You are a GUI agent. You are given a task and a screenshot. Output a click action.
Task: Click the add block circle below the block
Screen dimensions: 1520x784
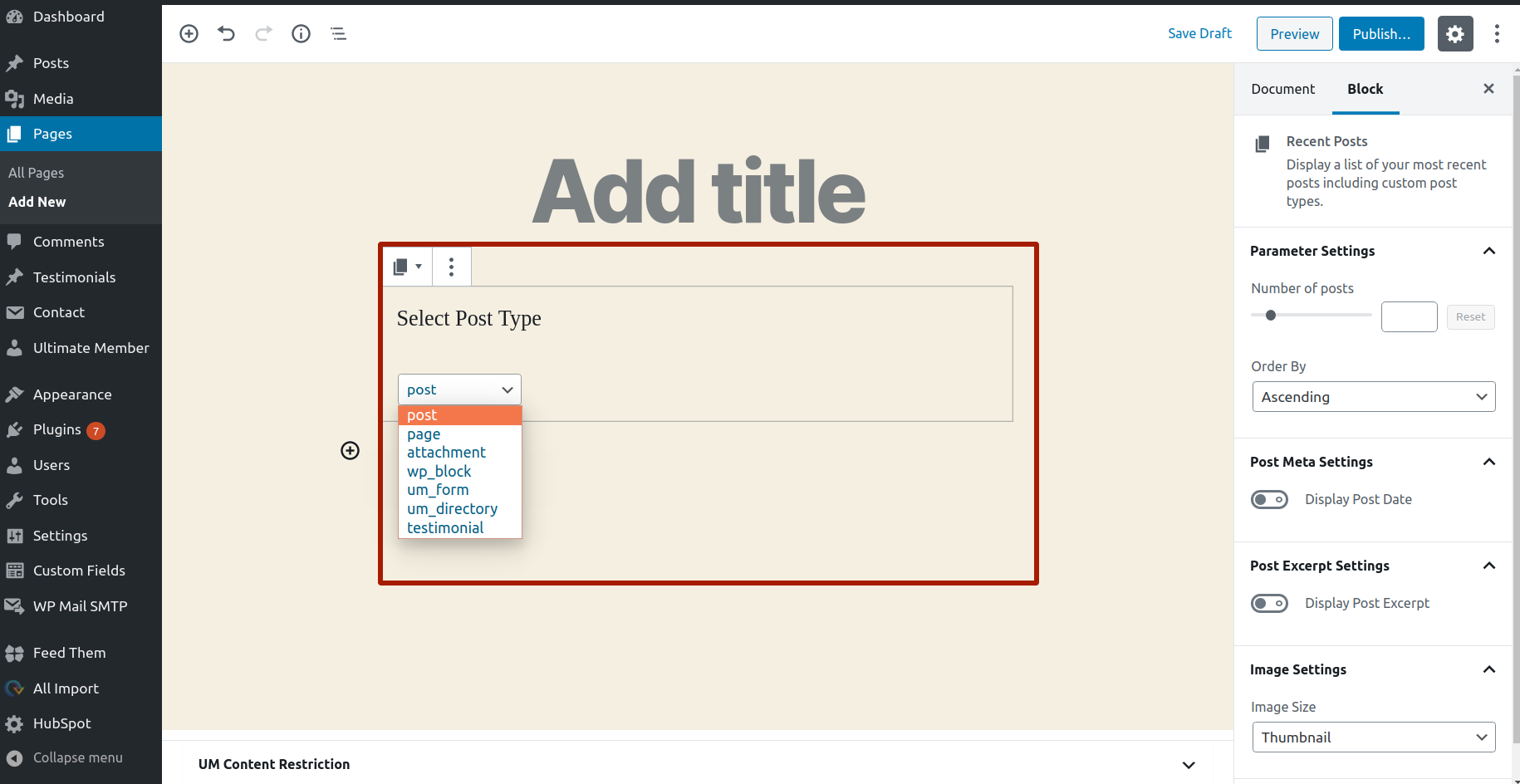(351, 450)
